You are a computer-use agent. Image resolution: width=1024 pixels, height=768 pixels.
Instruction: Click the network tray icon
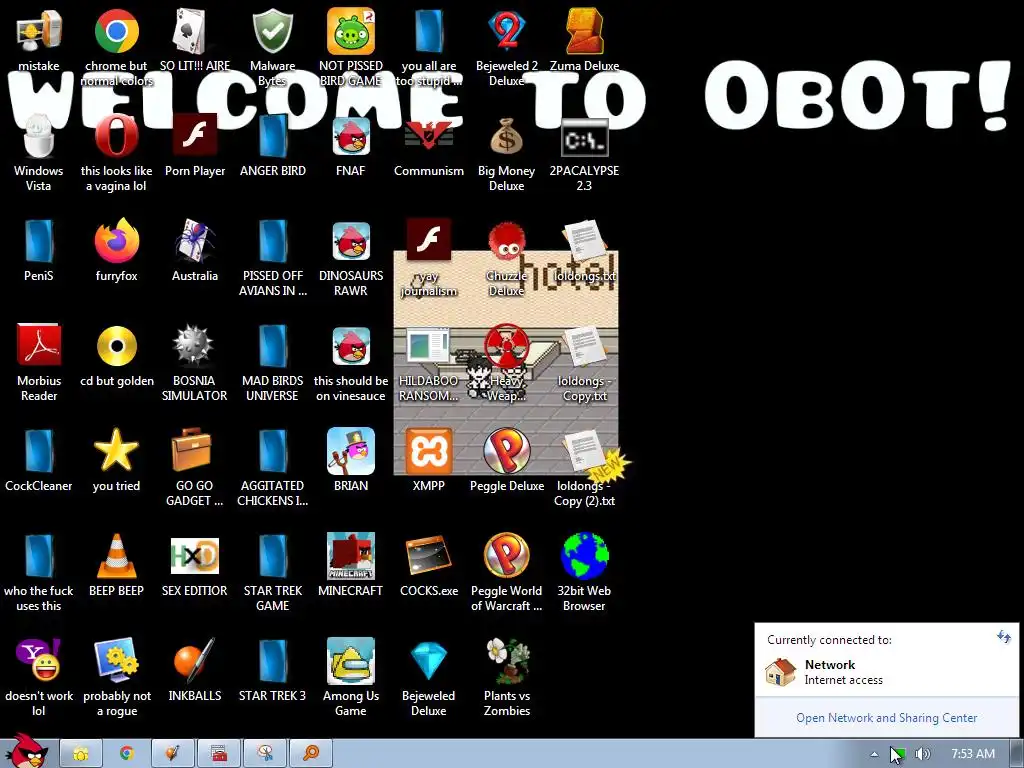[897, 754]
